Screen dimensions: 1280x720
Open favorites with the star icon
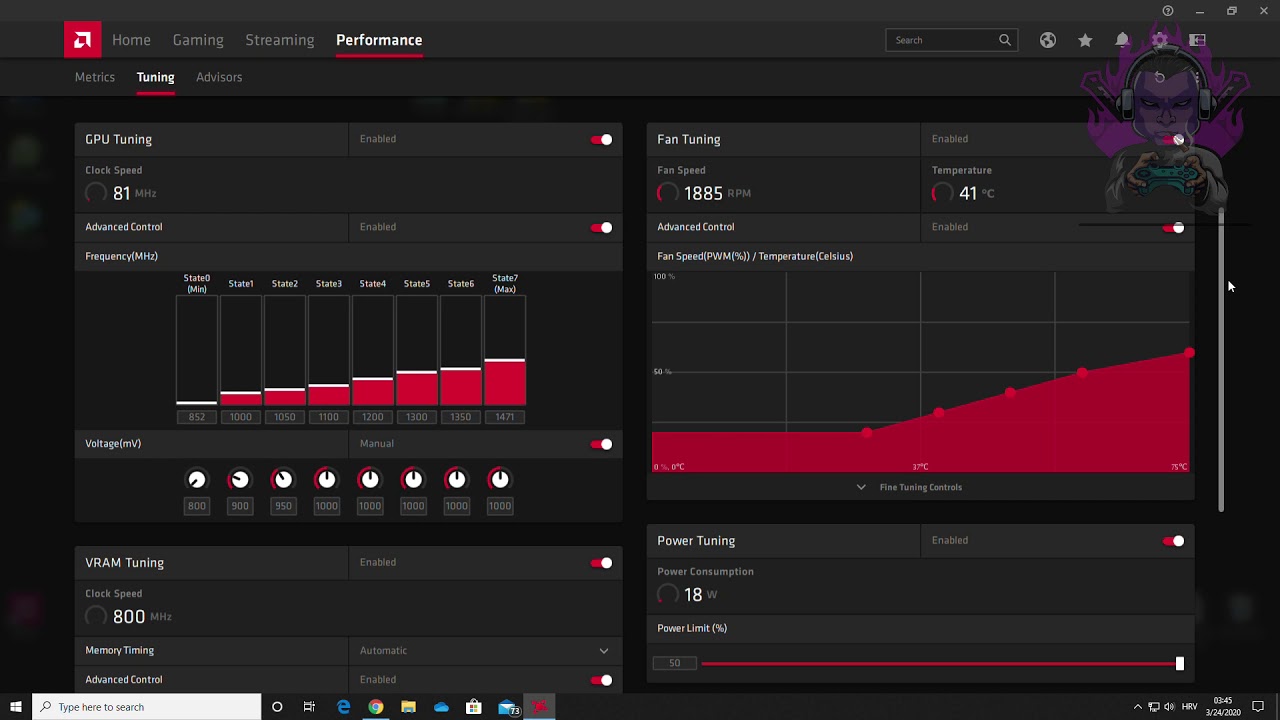point(1085,40)
